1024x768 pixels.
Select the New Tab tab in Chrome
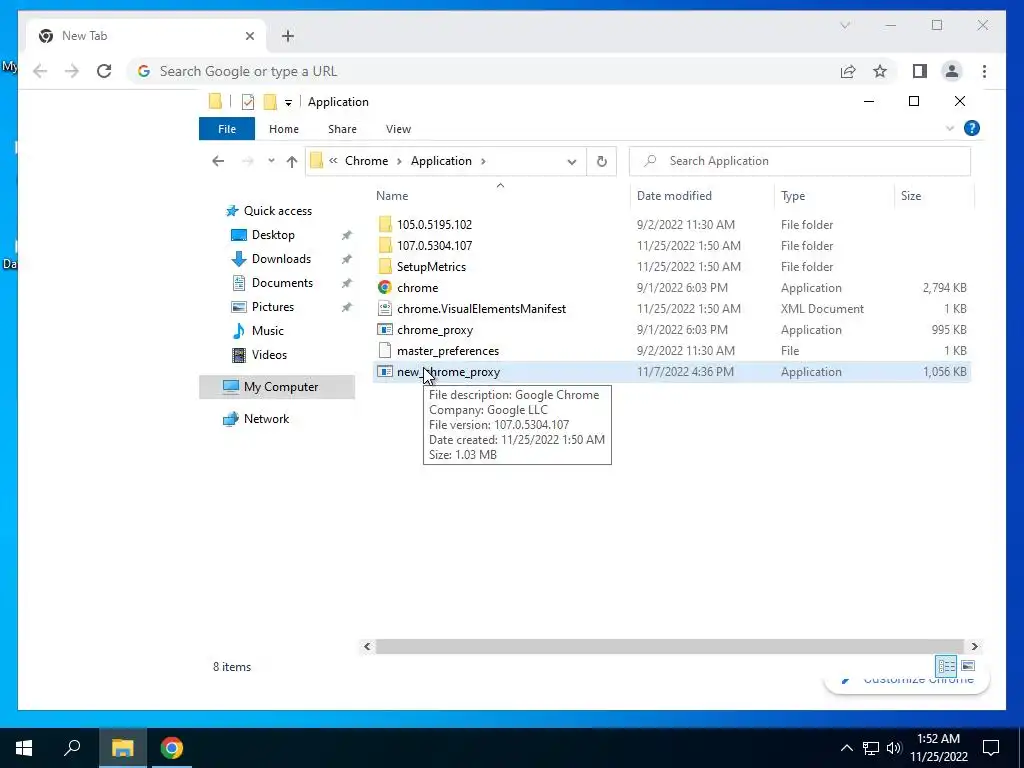pyautogui.click(x=147, y=36)
